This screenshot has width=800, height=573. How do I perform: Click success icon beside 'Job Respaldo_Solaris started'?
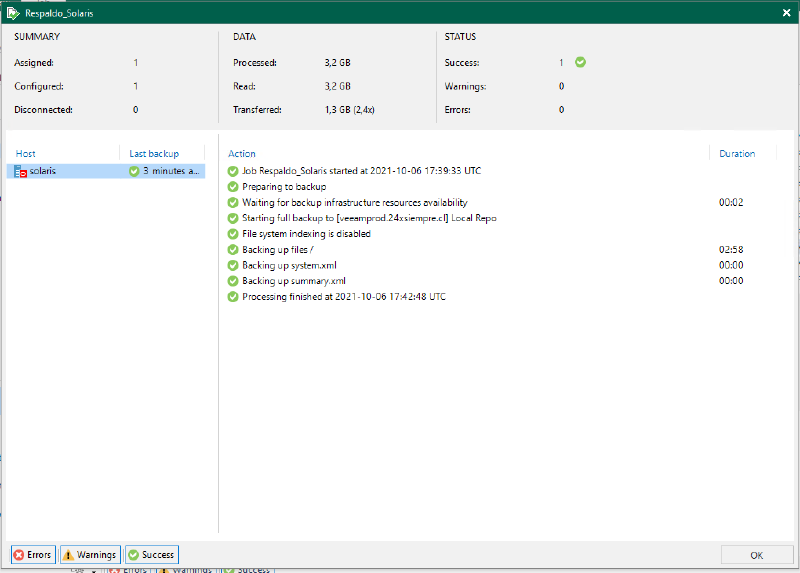233,171
